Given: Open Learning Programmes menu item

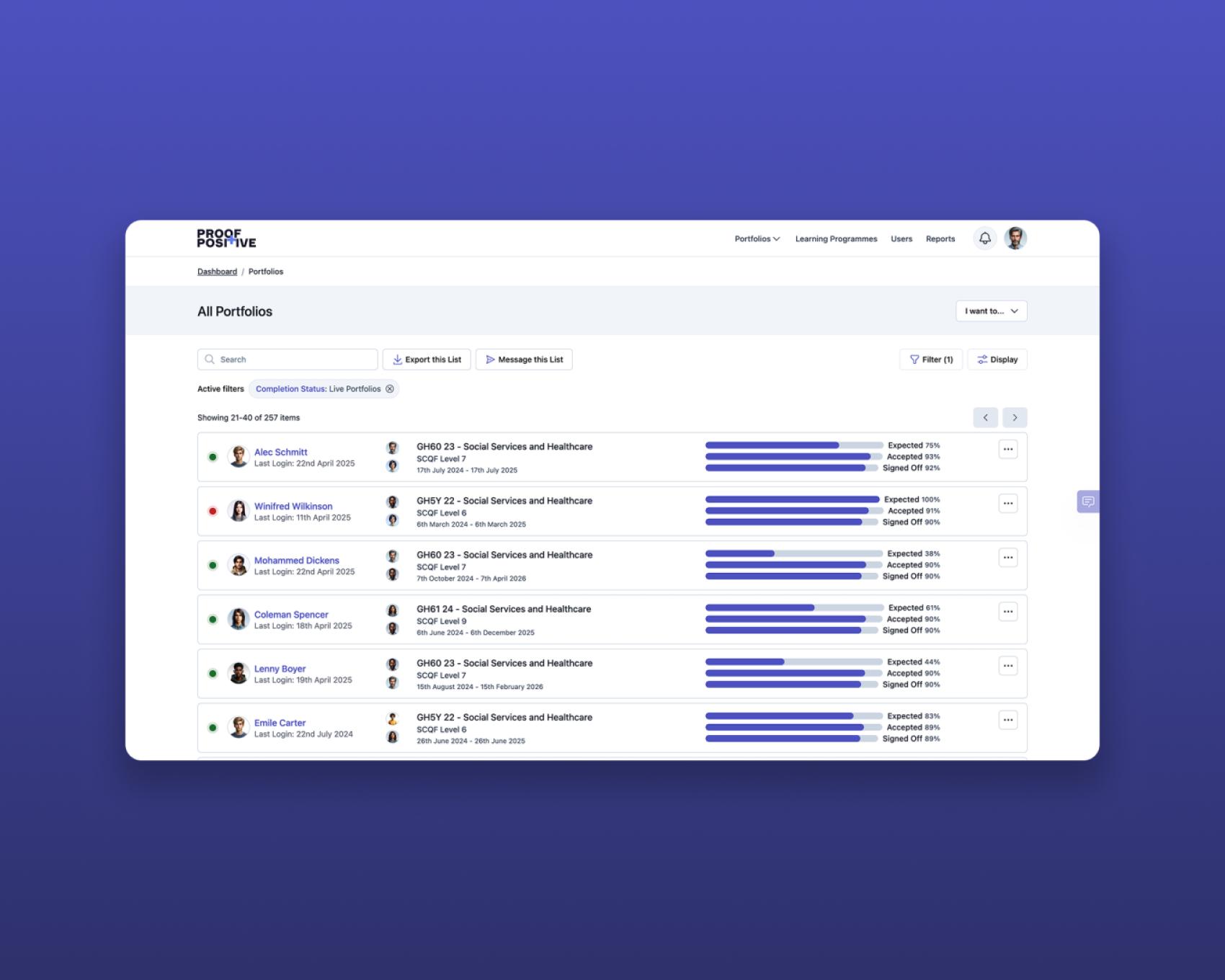Looking at the screenshot, I should (836, 239).
